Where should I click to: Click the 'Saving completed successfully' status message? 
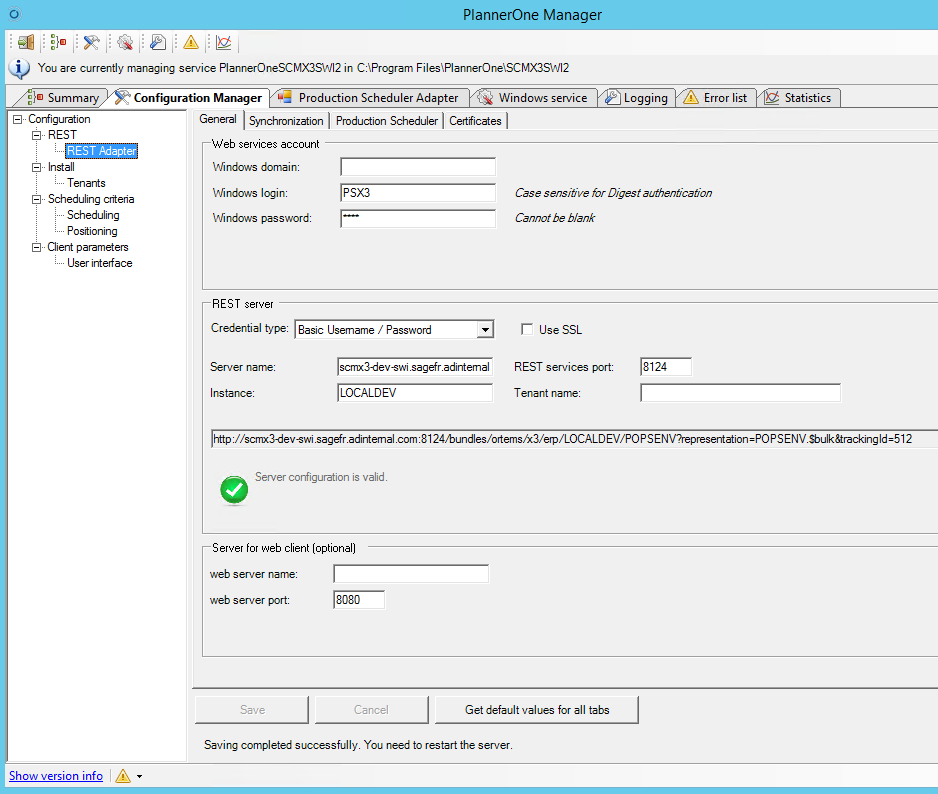coord(358,745)
